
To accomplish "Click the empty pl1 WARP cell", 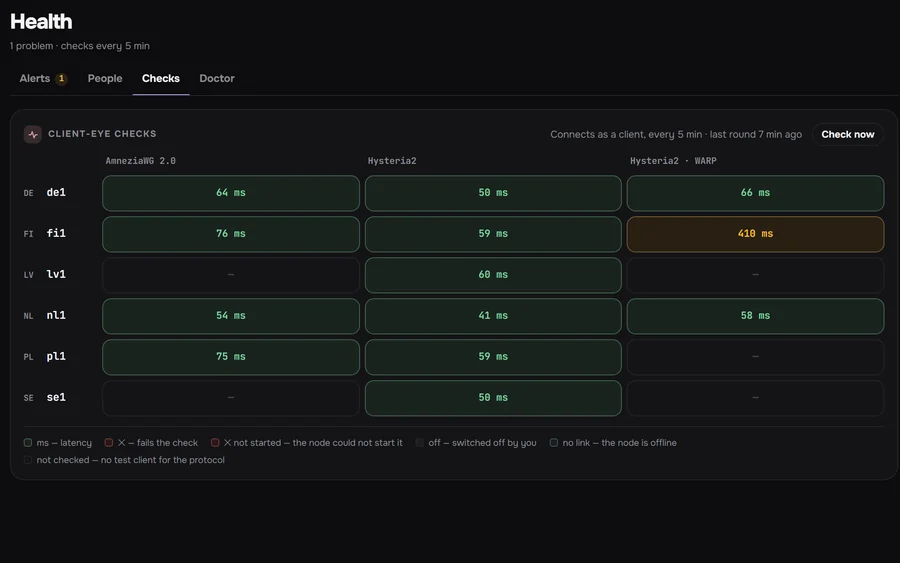I will pyautogui.click(x=755, y=357).
